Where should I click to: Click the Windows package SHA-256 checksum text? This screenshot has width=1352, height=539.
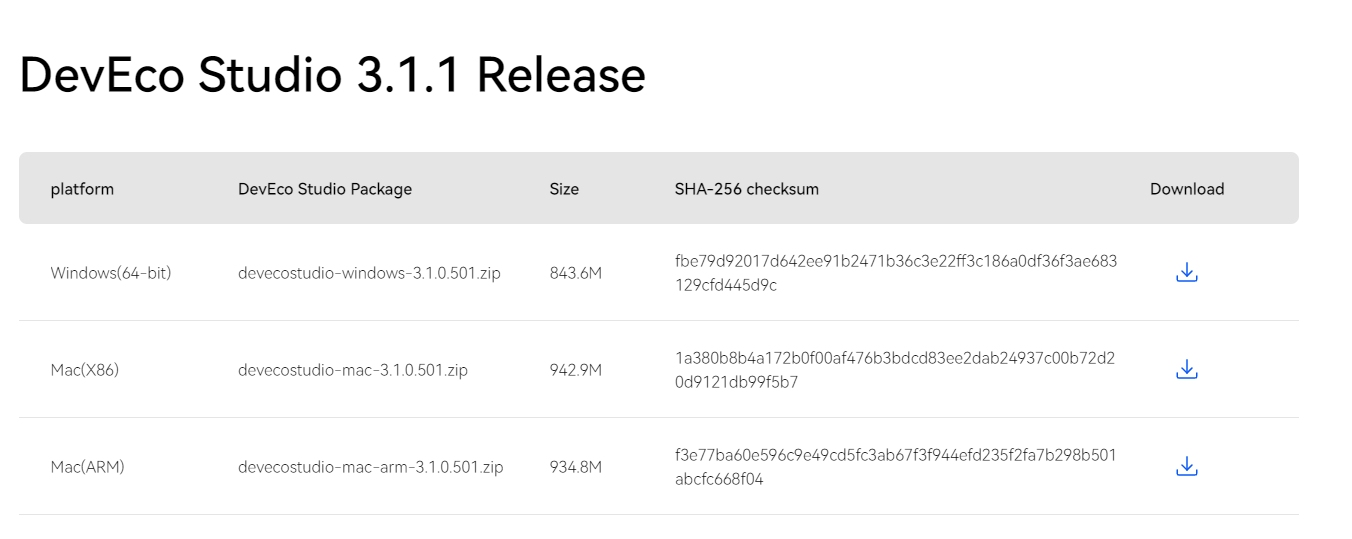(895, 272)
